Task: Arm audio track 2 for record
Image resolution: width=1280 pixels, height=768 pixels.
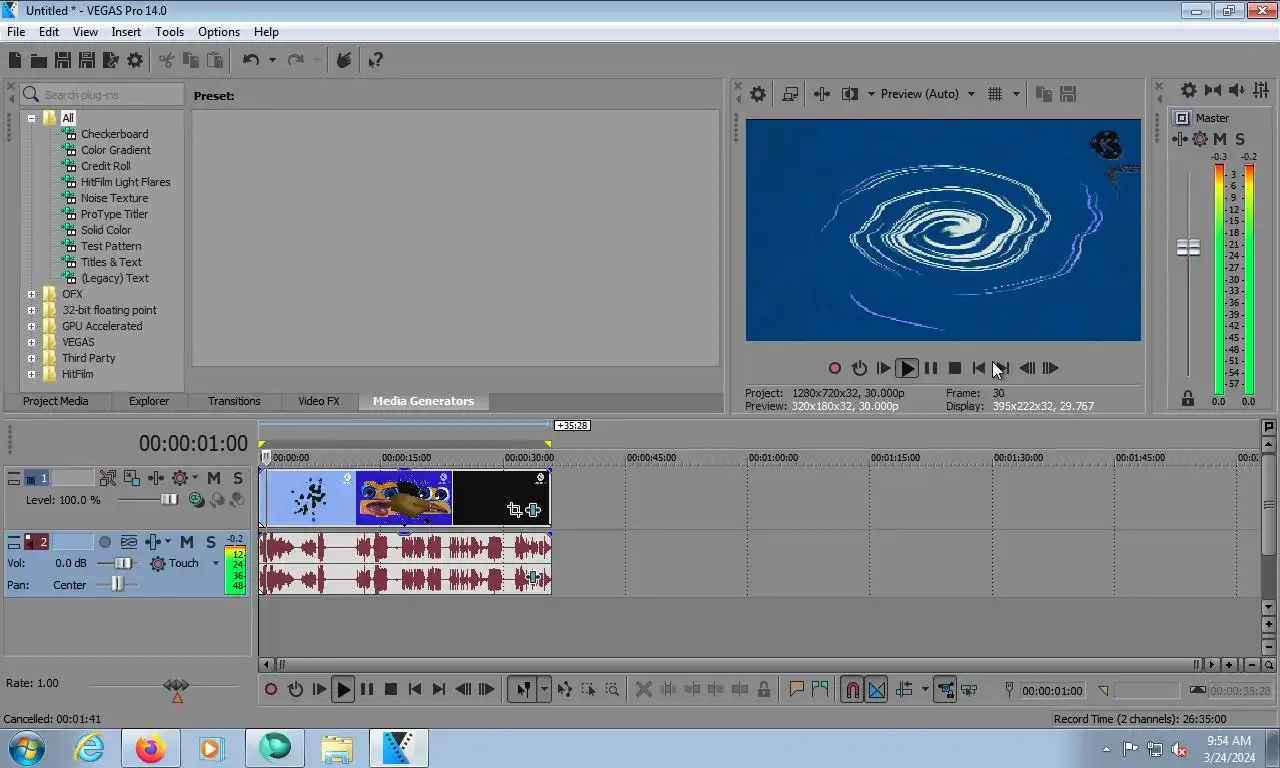Action: tap(104, 542)
